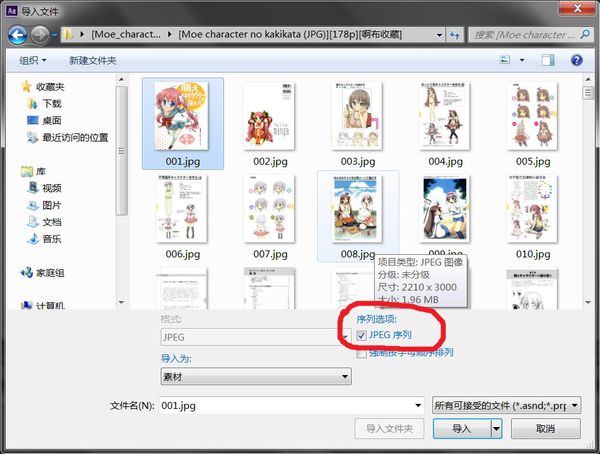Click the sidebar scrollbar up arrow
The image size is (600, 454).
(121, 79)
